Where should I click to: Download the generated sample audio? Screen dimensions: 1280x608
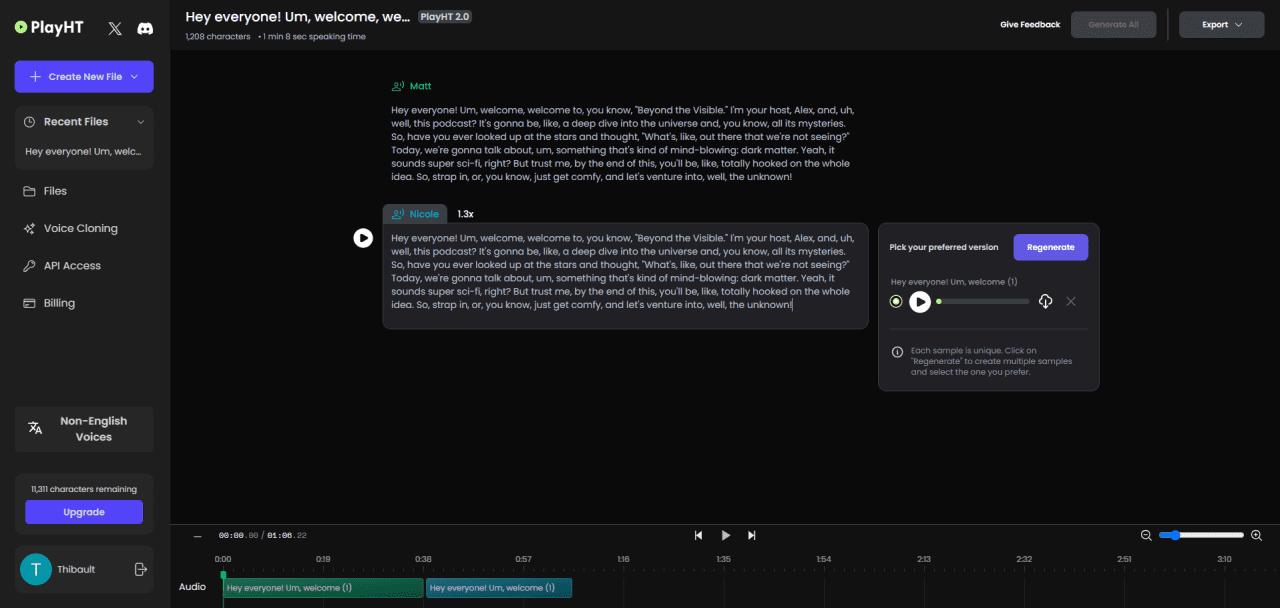[x=1045, y=301]
